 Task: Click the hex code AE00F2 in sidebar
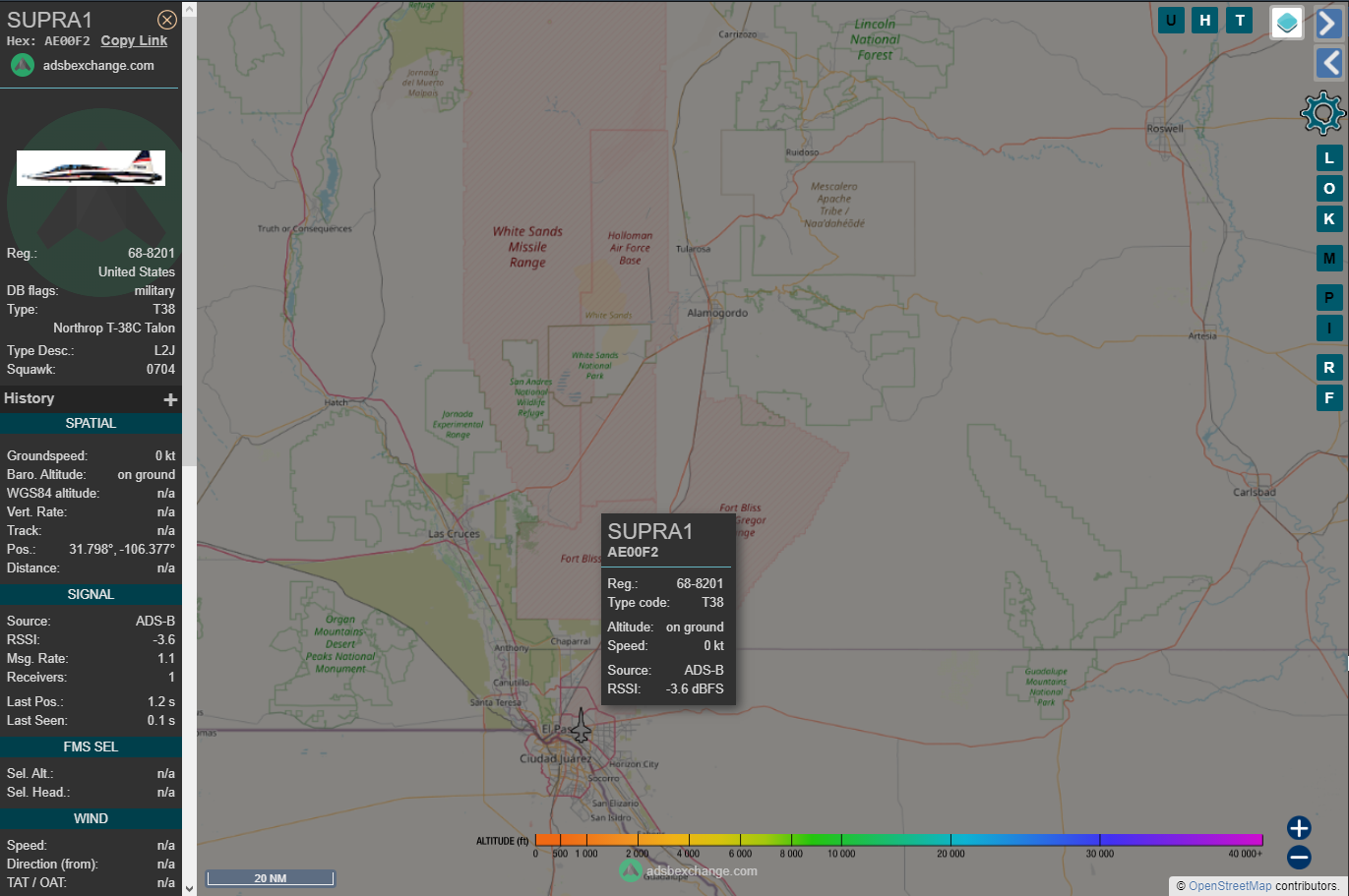pyautogui.click(x=67, y=41)
